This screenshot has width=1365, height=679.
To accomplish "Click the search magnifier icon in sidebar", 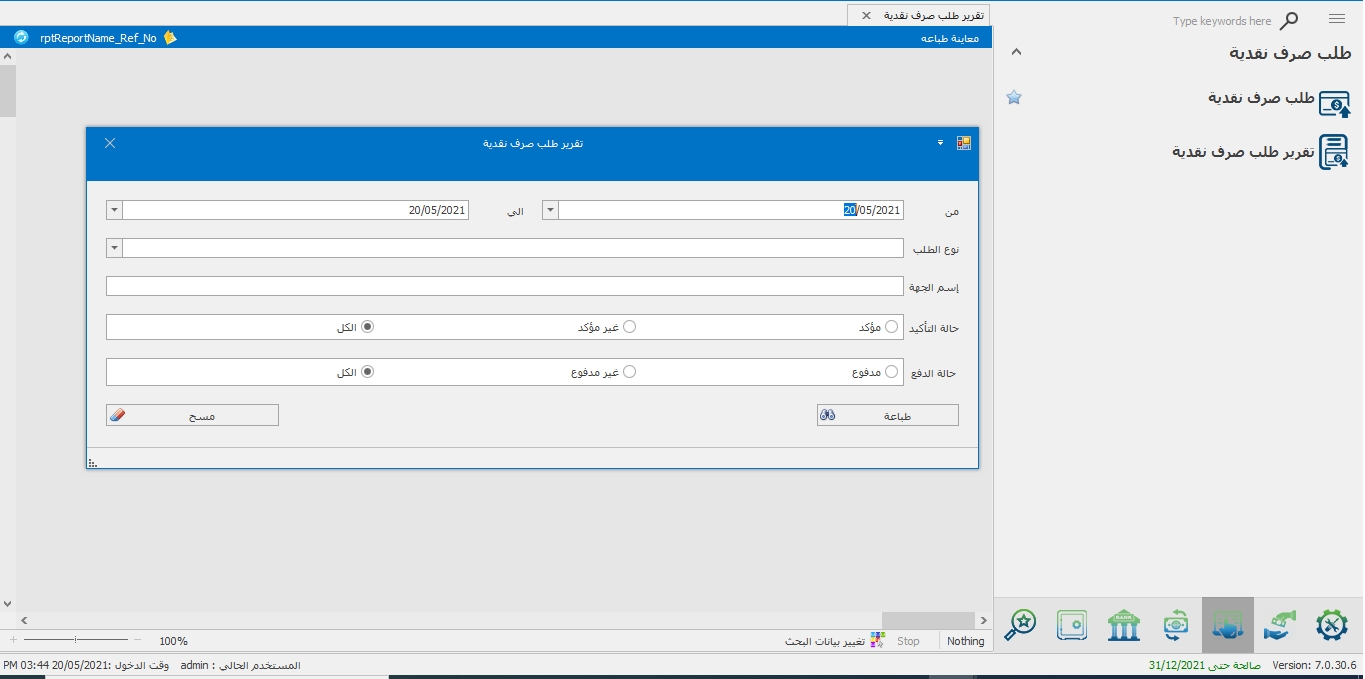I will coord(1289,21).
